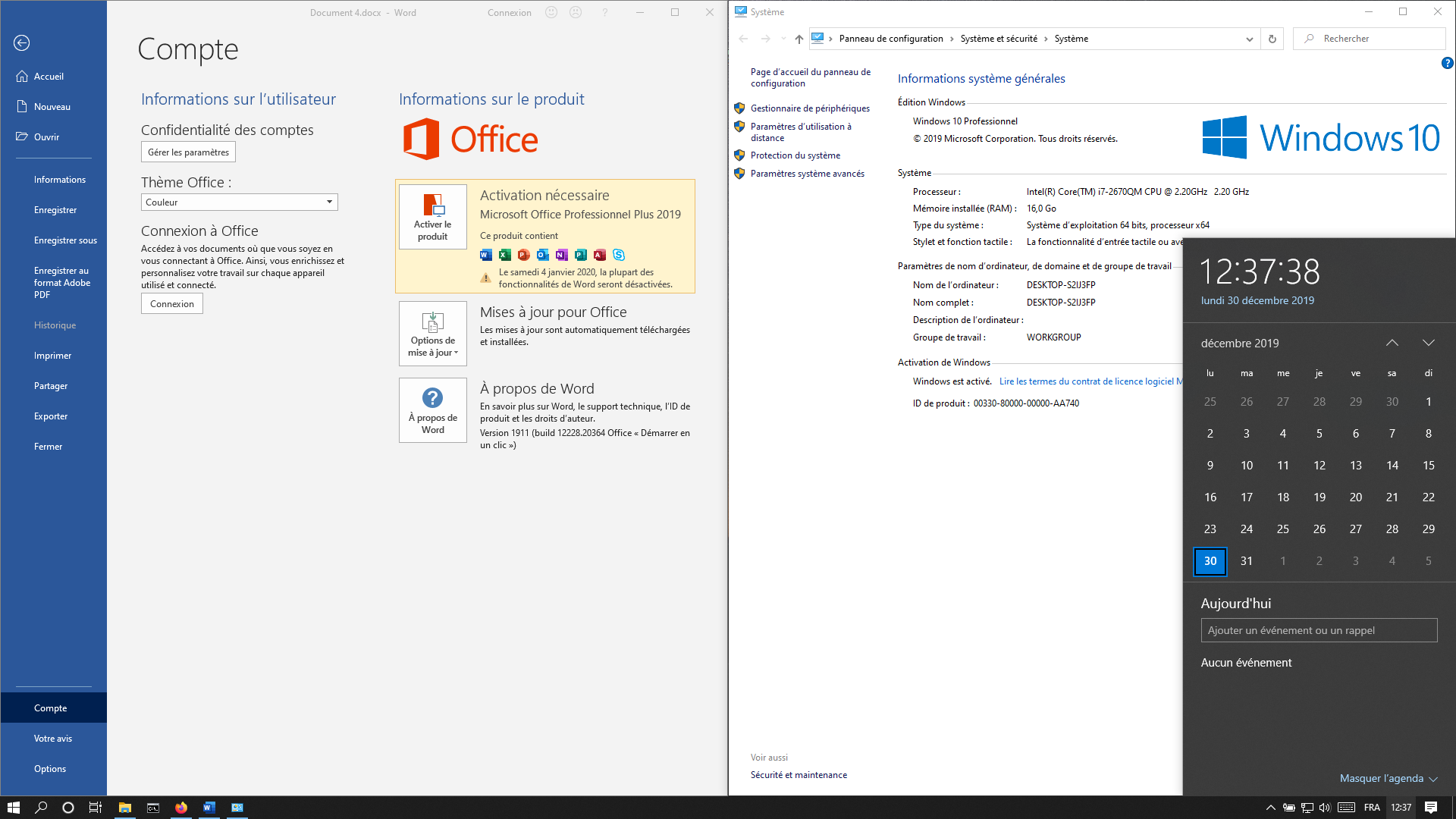Click the FRA language indicator
The width and height of the screenshot is (1456, 819).
1372,808
